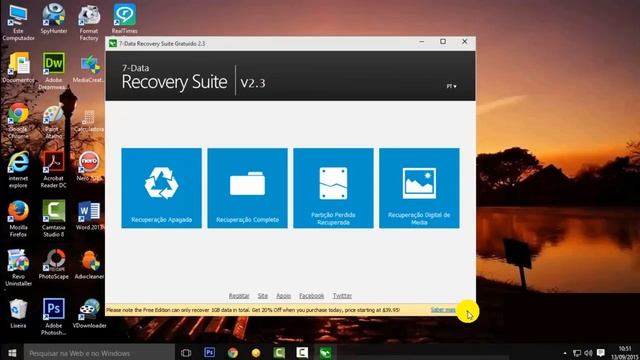Open Mozilla Firefox desktop shortcut
The image size is (640, 360).
[18, 219]
